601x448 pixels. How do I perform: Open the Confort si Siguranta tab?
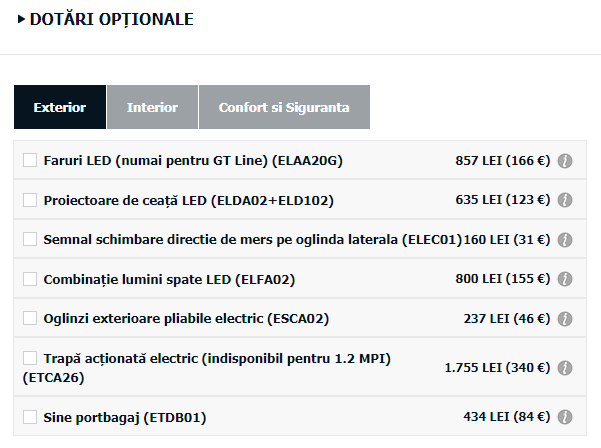(x=284, y=107)
